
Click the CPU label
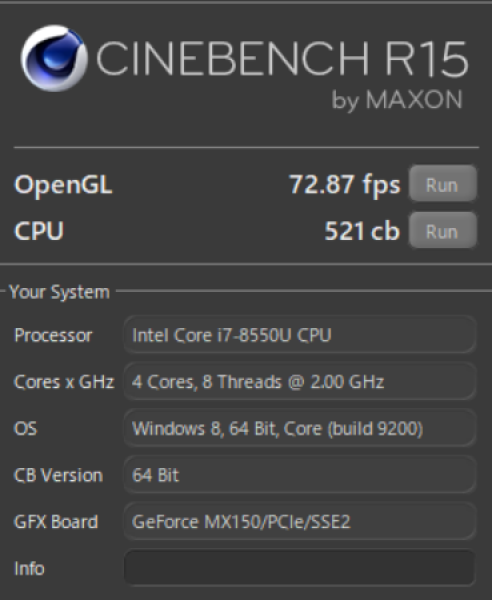point(39,231)
